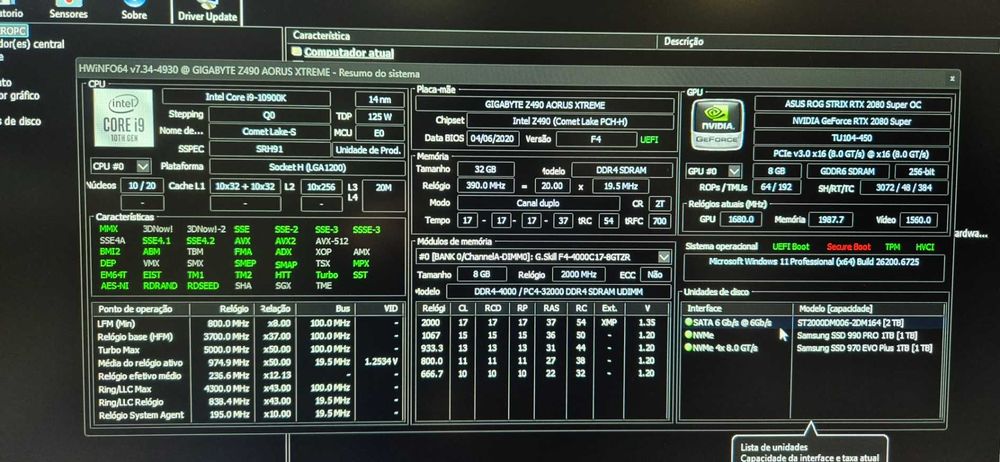Select the highlighted computer node in left tree

click(13, 31)
